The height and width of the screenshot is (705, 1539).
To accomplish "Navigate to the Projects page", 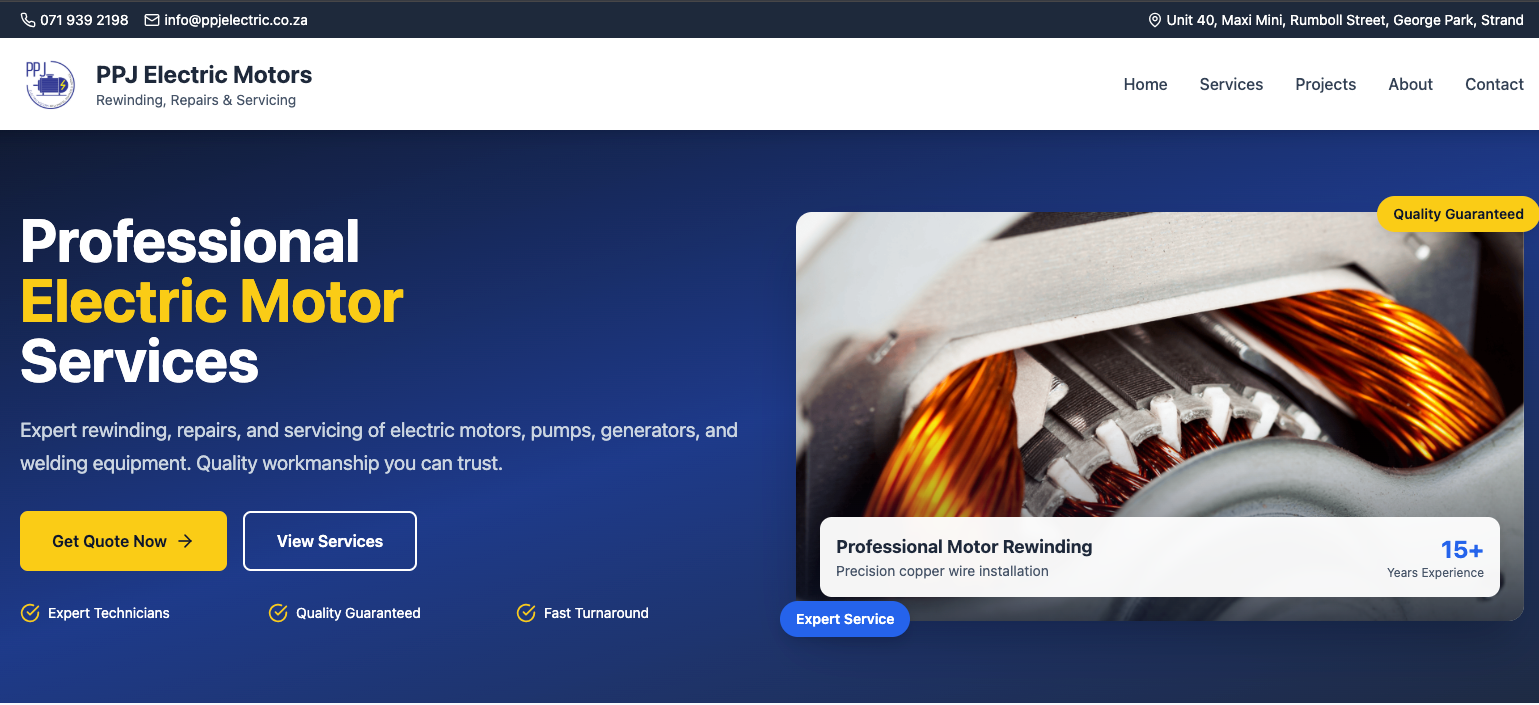I will coord(1325,84).
